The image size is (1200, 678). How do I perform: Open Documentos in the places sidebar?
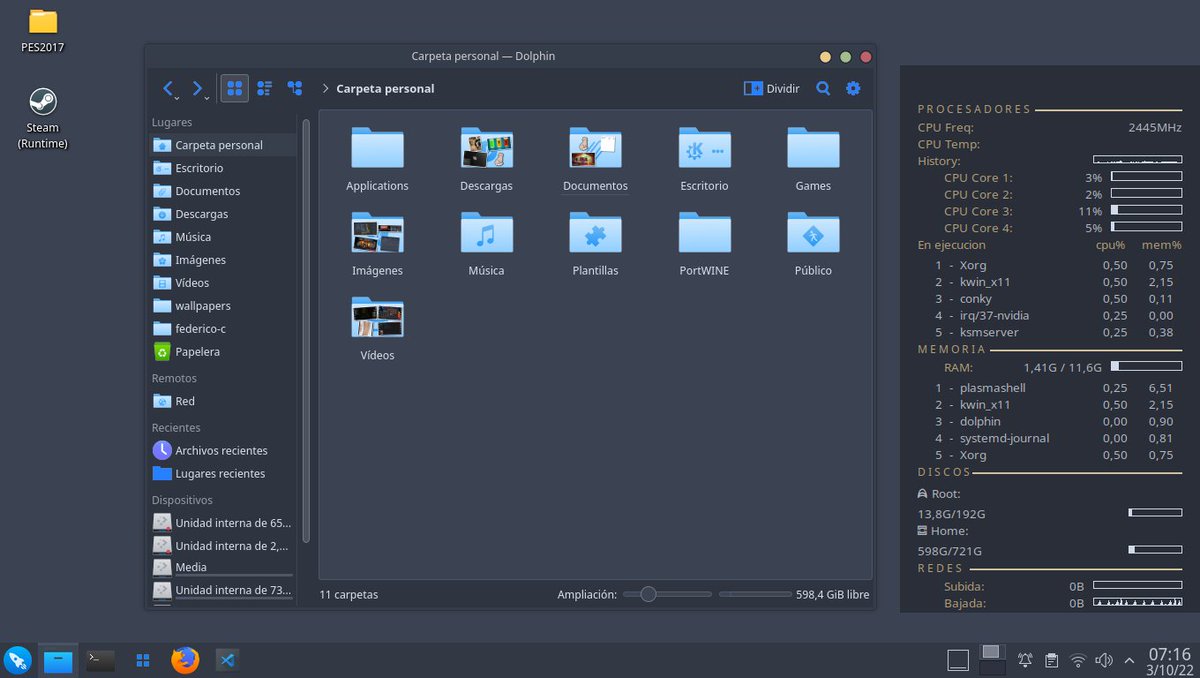pos(222,191)
